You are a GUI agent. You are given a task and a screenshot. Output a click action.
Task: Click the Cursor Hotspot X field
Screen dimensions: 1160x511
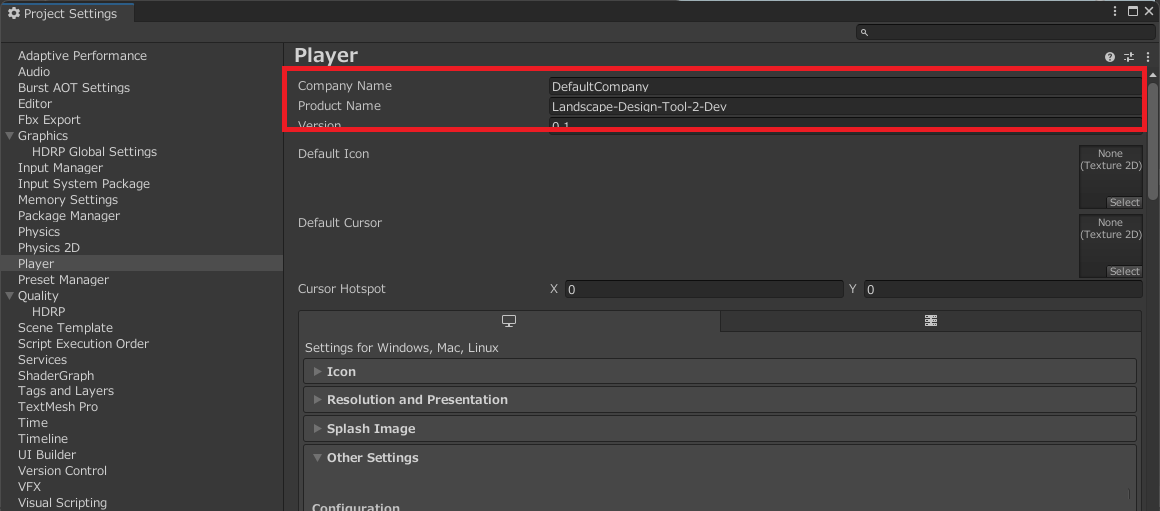(x=704, y=290)
